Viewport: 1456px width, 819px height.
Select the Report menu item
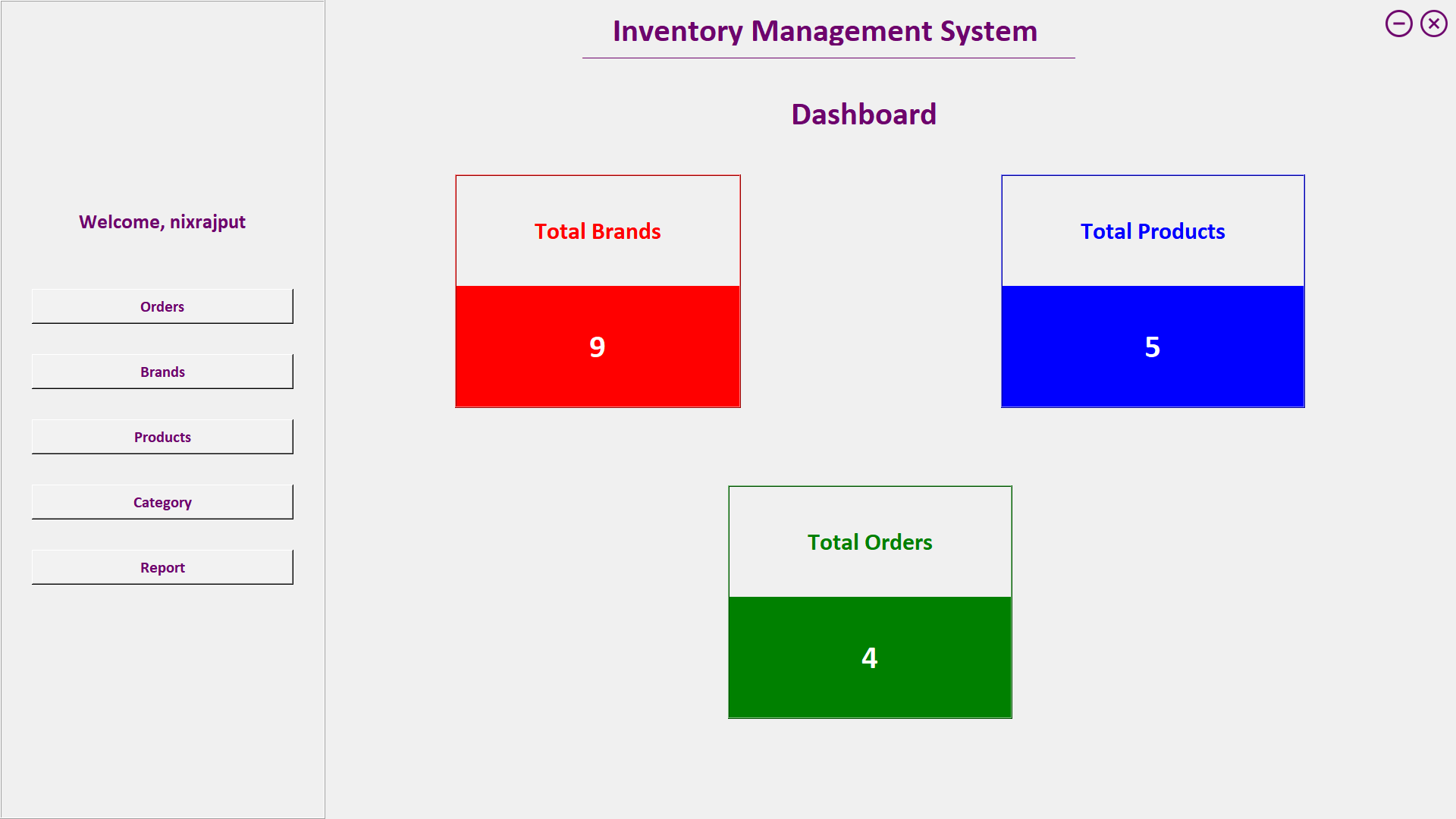pos(162,566)
